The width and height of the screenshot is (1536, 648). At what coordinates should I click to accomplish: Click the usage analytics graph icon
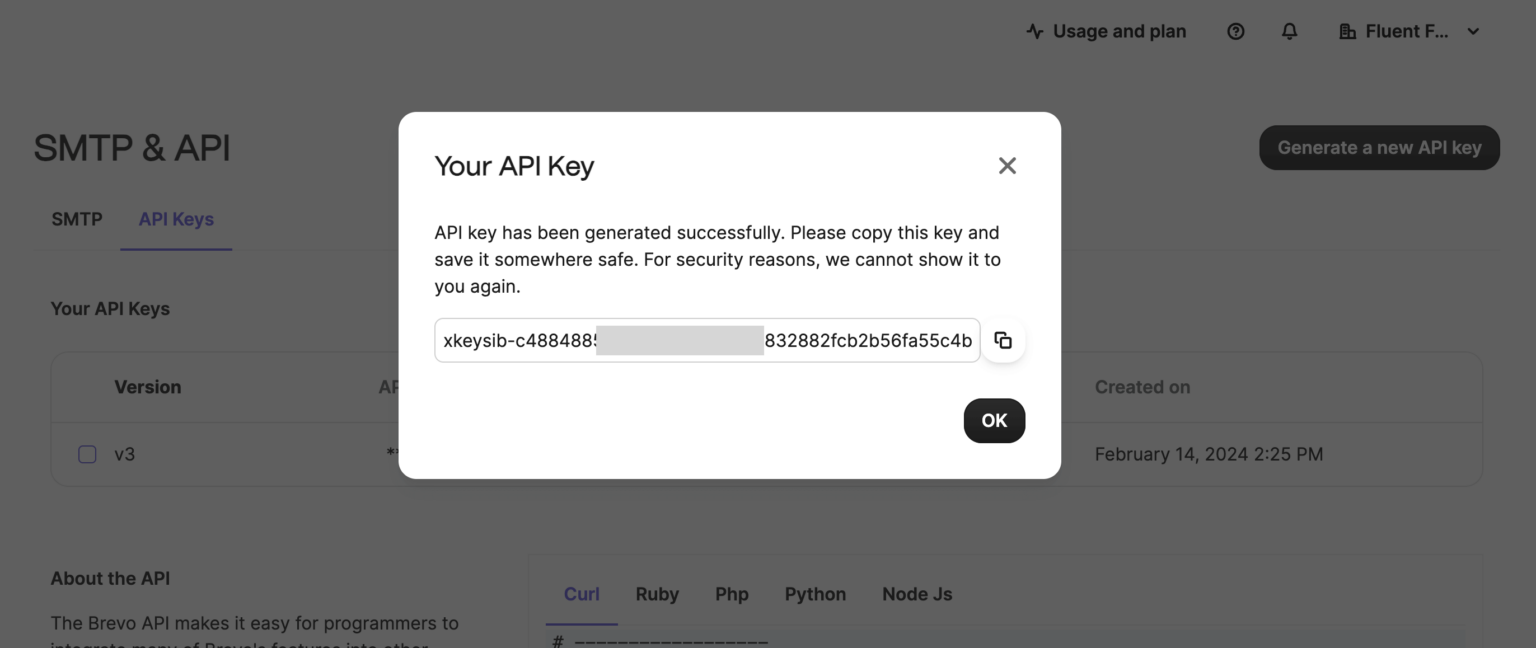(1032, 31)
